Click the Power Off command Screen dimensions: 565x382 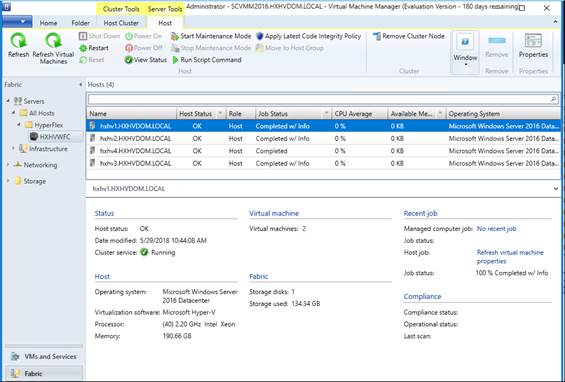(143, 48)
